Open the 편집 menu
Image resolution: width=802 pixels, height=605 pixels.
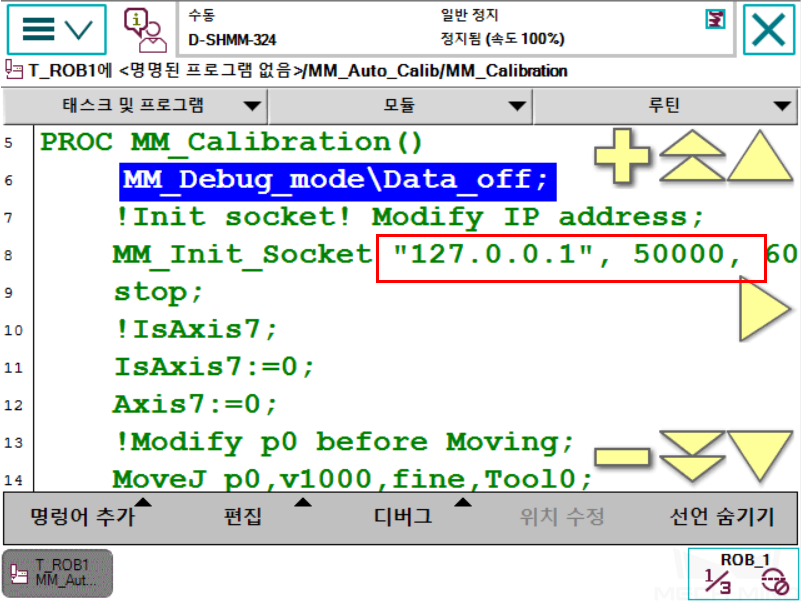[x=243, y=517]
